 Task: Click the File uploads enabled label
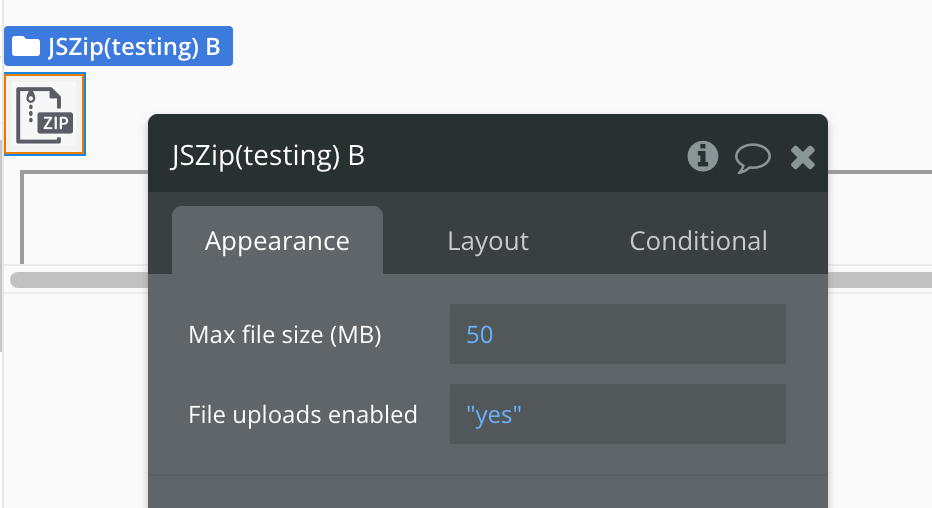click(x=303, y=415)
